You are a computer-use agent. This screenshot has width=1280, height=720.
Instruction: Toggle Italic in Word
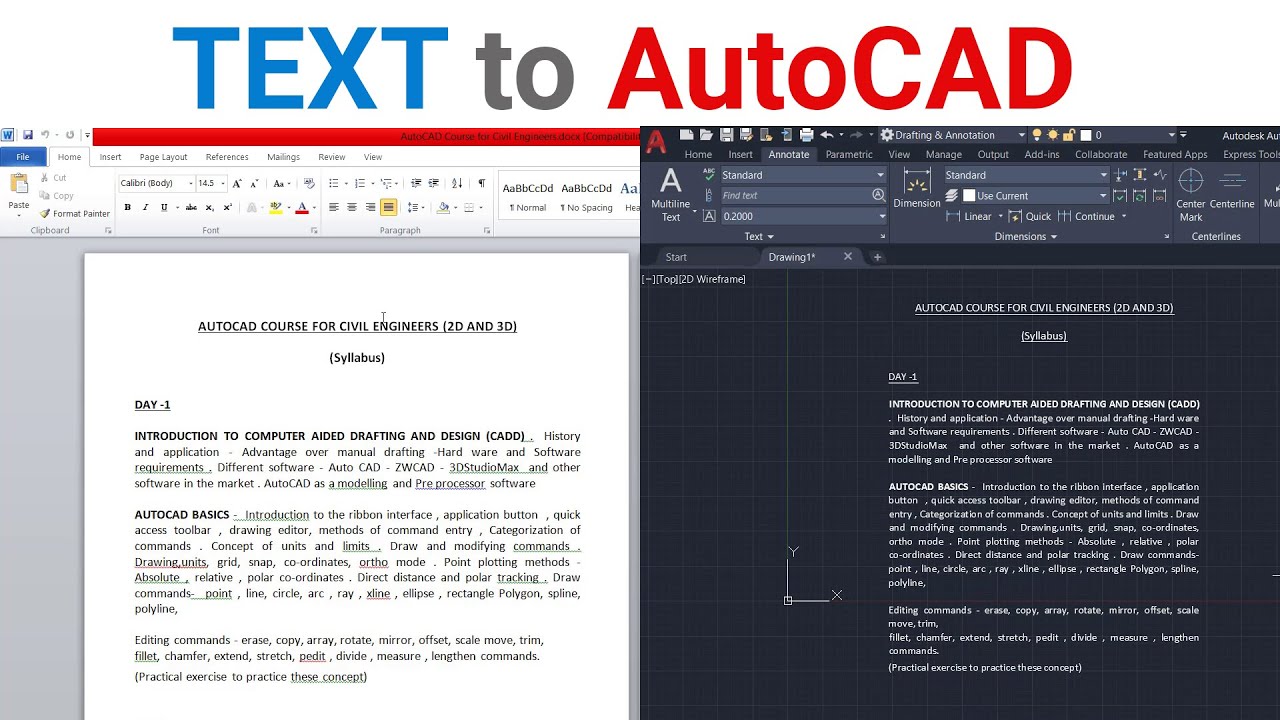pyautogui.click(x=145, y=207)
